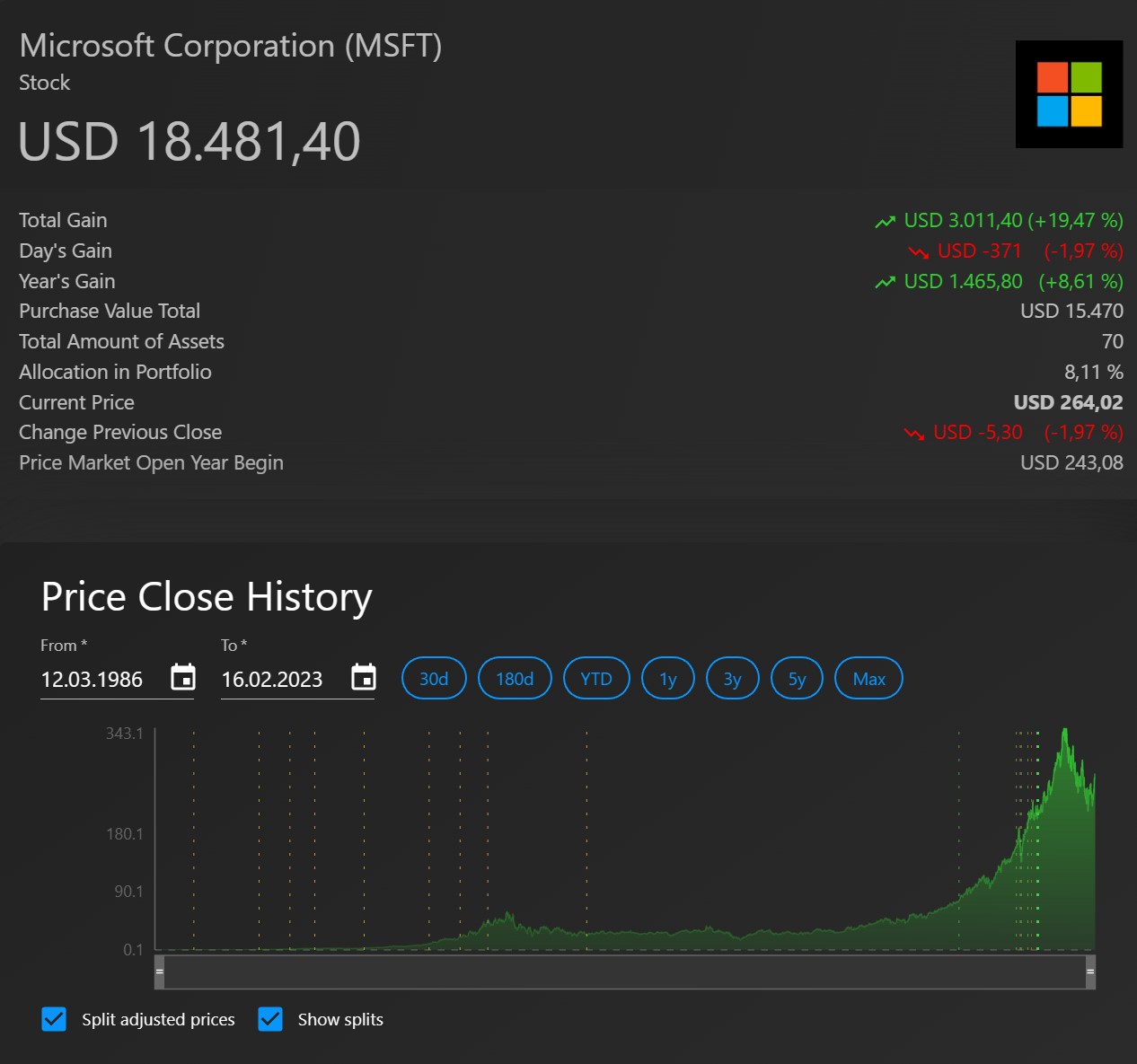1137x1064 pixels.
Task: Show the 5y price history
Action: pos(798,679)
